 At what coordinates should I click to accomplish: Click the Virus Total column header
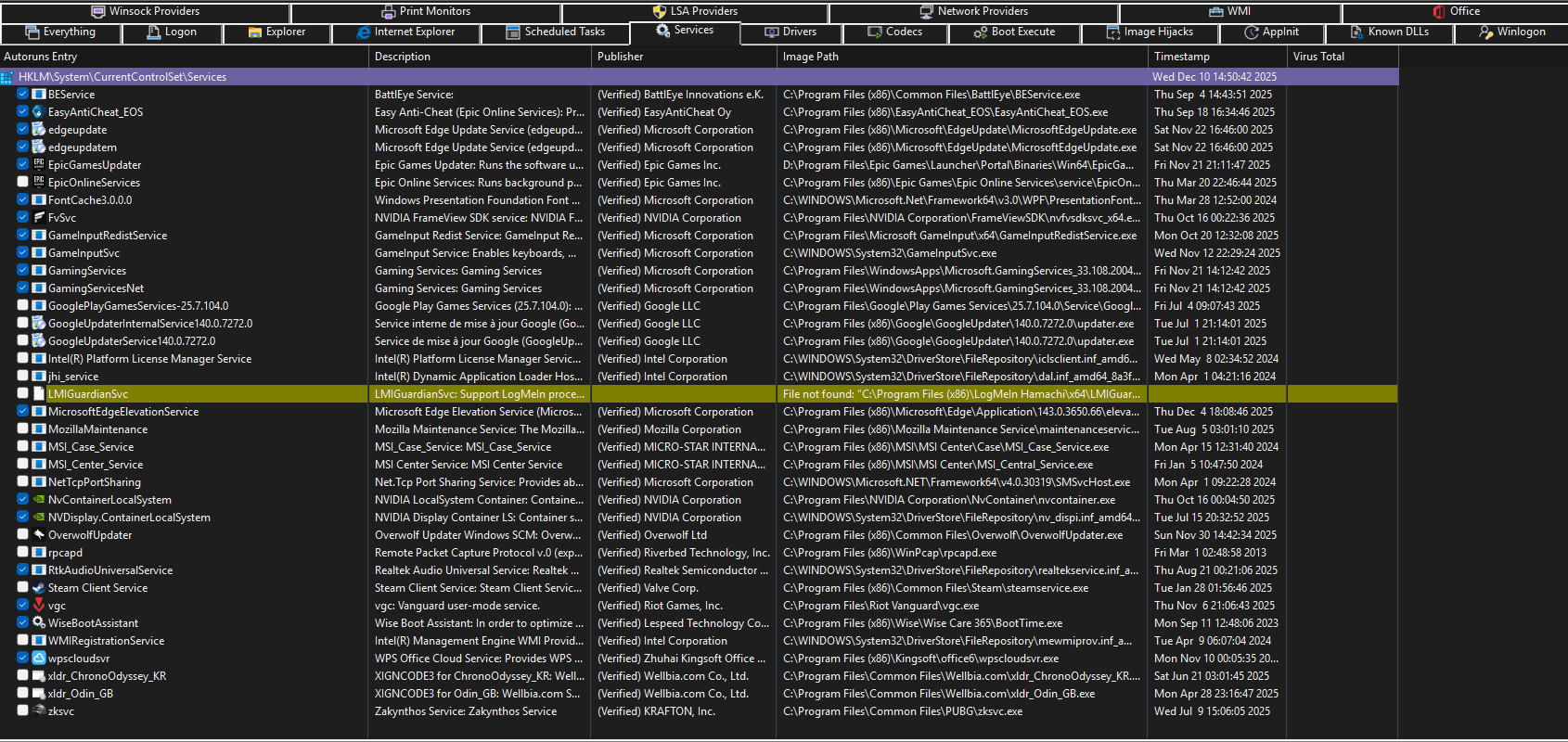pyautogui.click(x=1343, y=57)
